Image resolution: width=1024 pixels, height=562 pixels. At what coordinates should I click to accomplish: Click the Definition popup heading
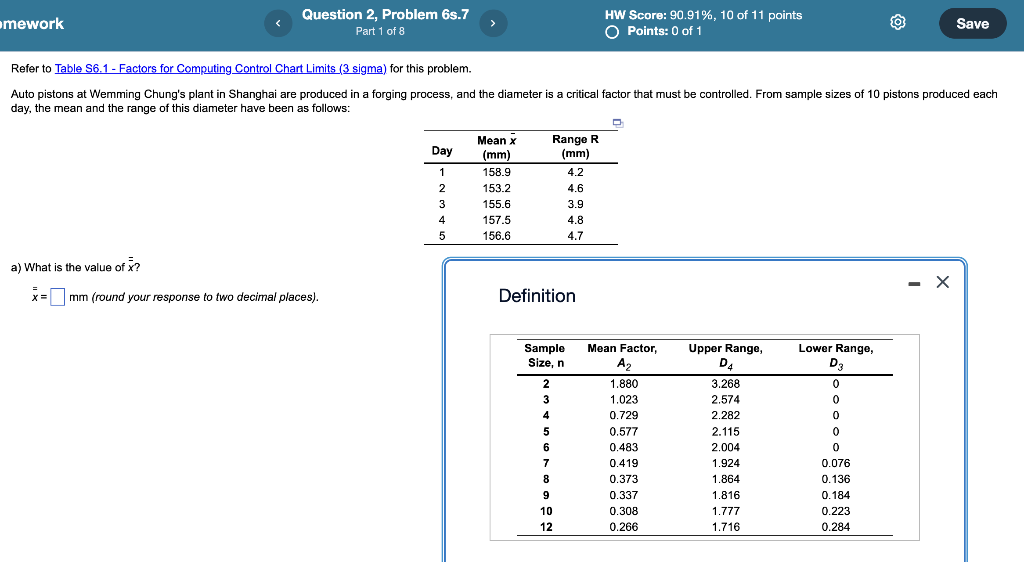coord(537,296)
